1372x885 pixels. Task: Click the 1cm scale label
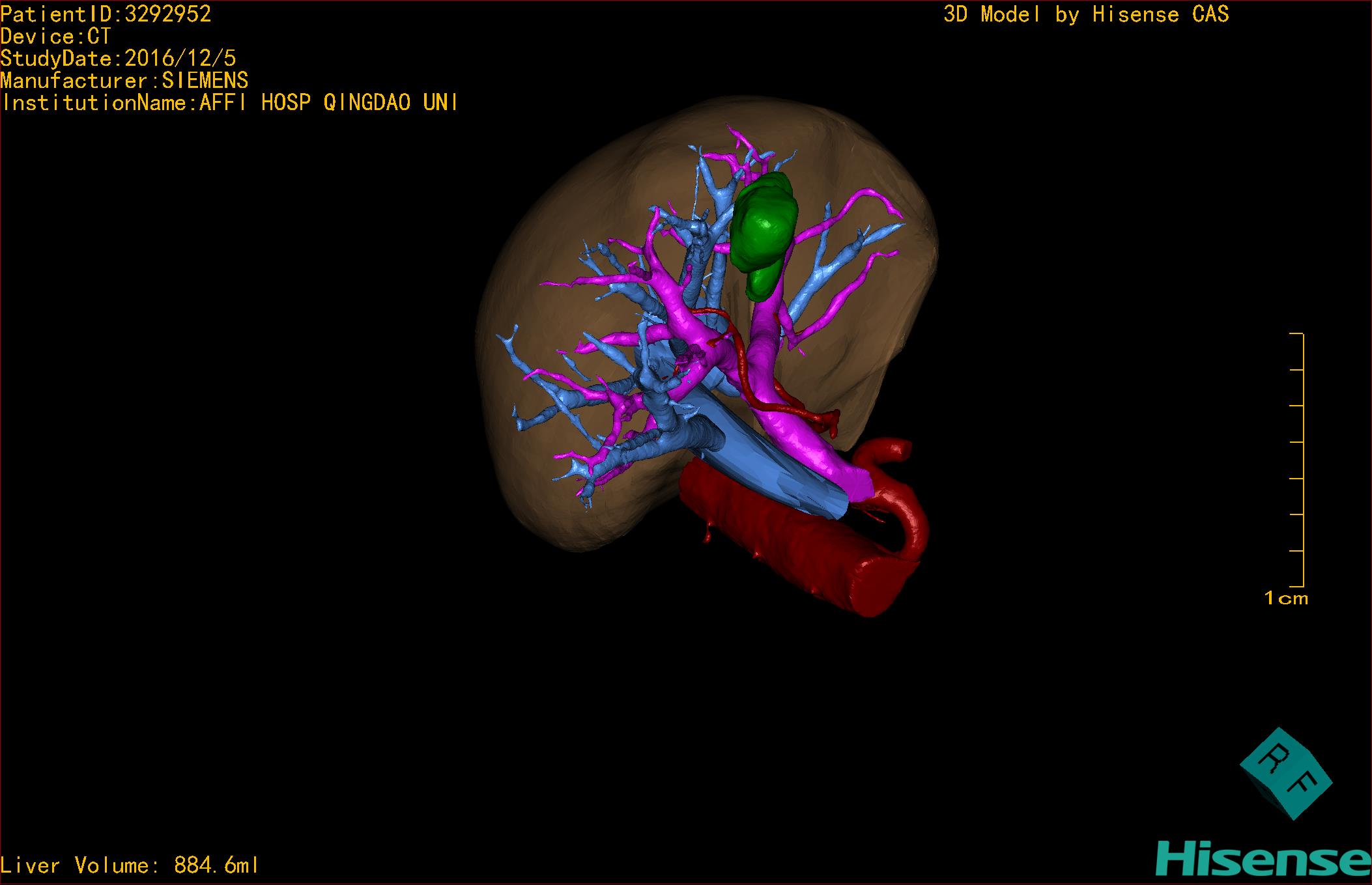pyautogui.click(x=1286, y=598)
